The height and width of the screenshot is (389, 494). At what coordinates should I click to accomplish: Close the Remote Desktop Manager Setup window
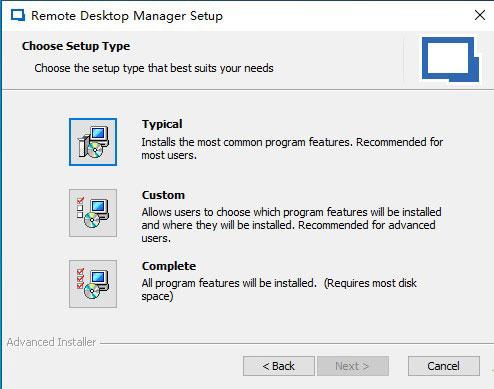tap(480, 15)
